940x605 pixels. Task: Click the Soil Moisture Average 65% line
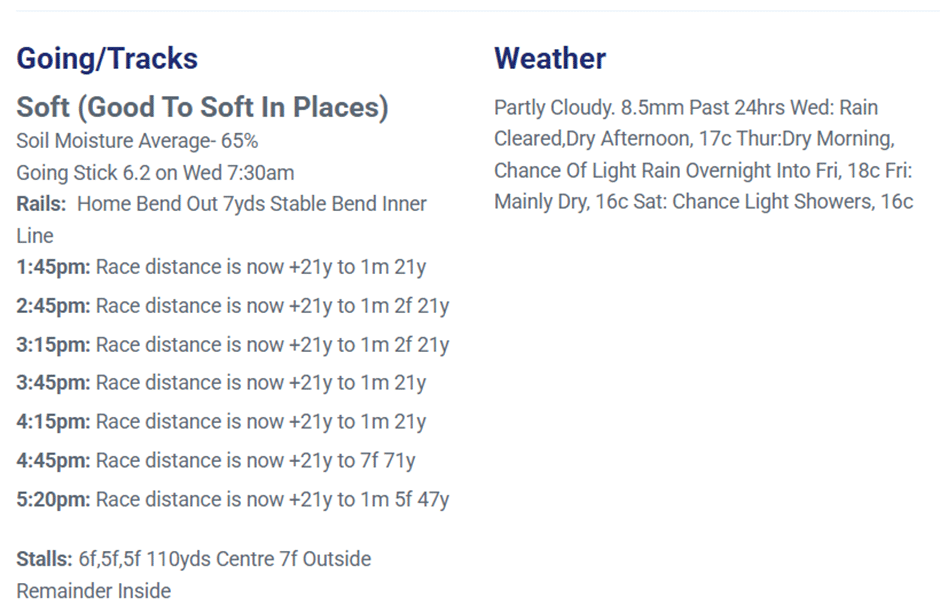(137, 140)
